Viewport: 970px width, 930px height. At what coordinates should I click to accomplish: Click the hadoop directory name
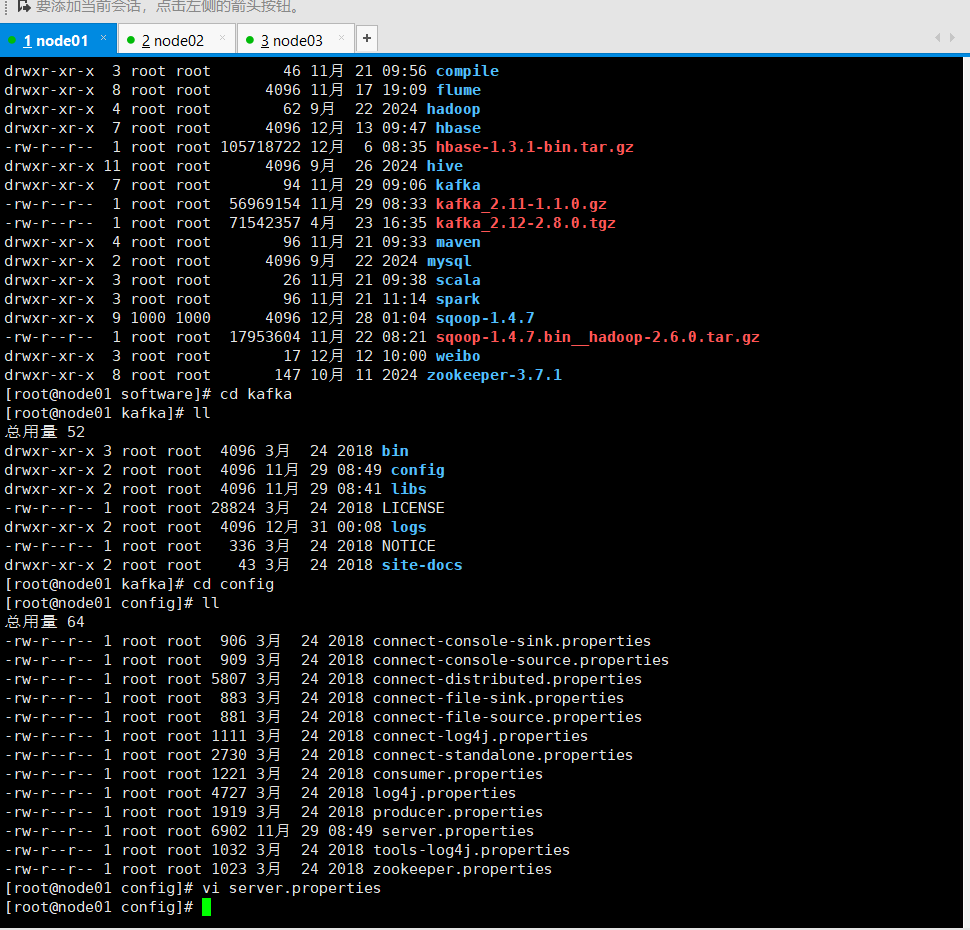pyautogui.click(x=453, y=110)
